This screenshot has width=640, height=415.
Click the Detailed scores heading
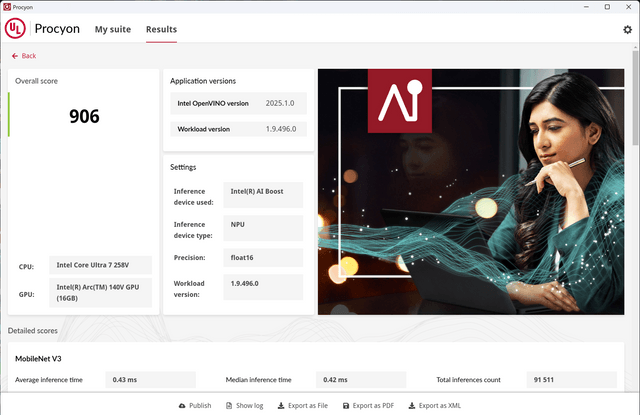[x=33, y=331]
